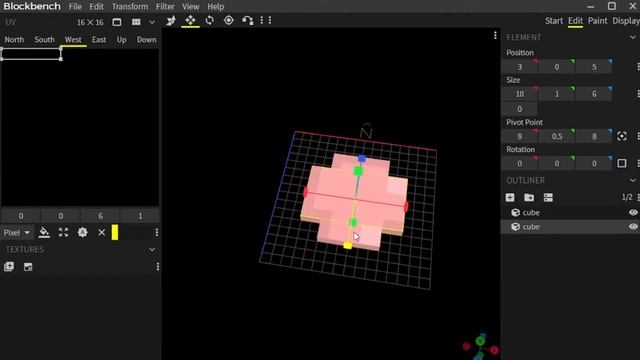Click the create texture icon
The image size is (640, 360).
[28, 267]
